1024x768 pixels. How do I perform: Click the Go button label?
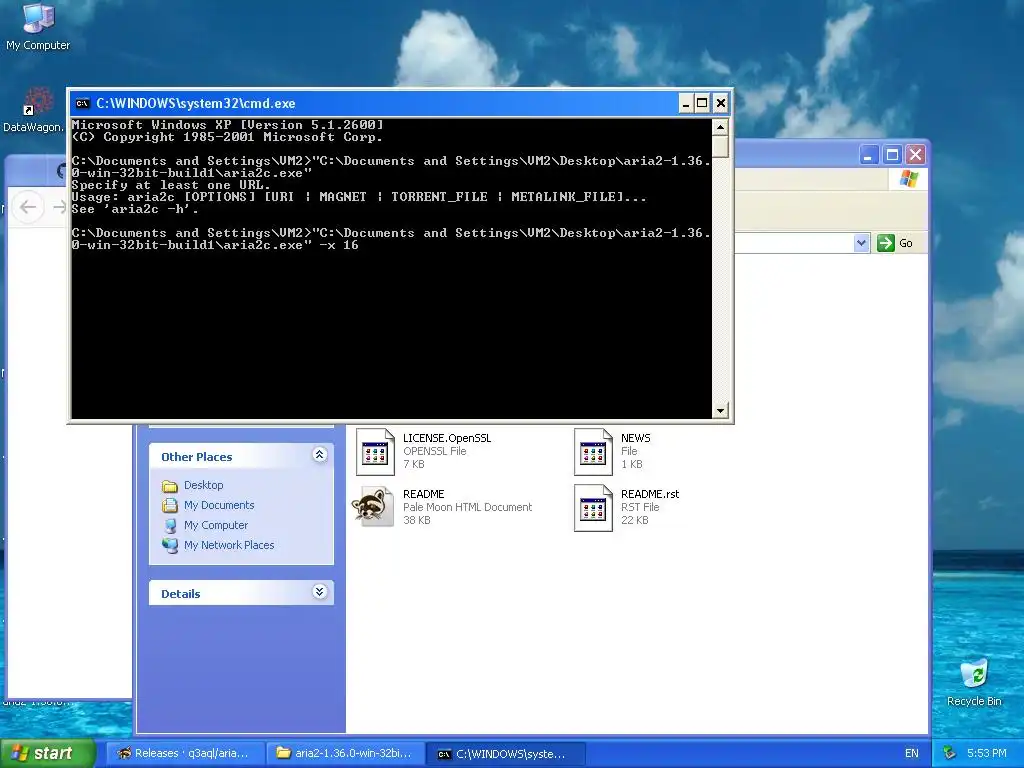pos(906,243)
